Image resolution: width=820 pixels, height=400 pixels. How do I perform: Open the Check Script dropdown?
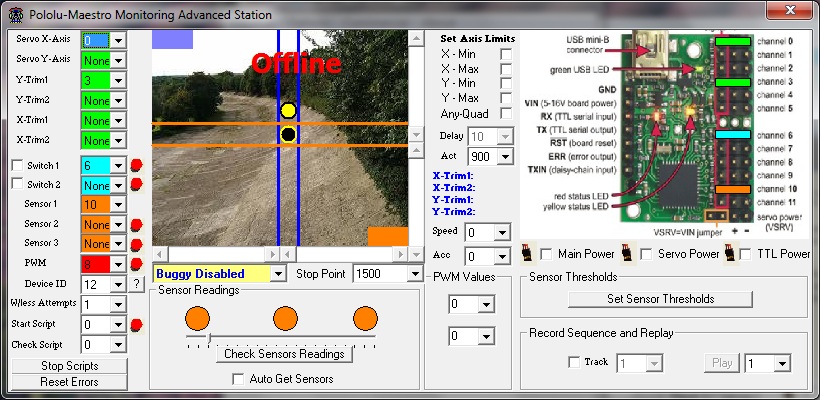coord(119,345)
